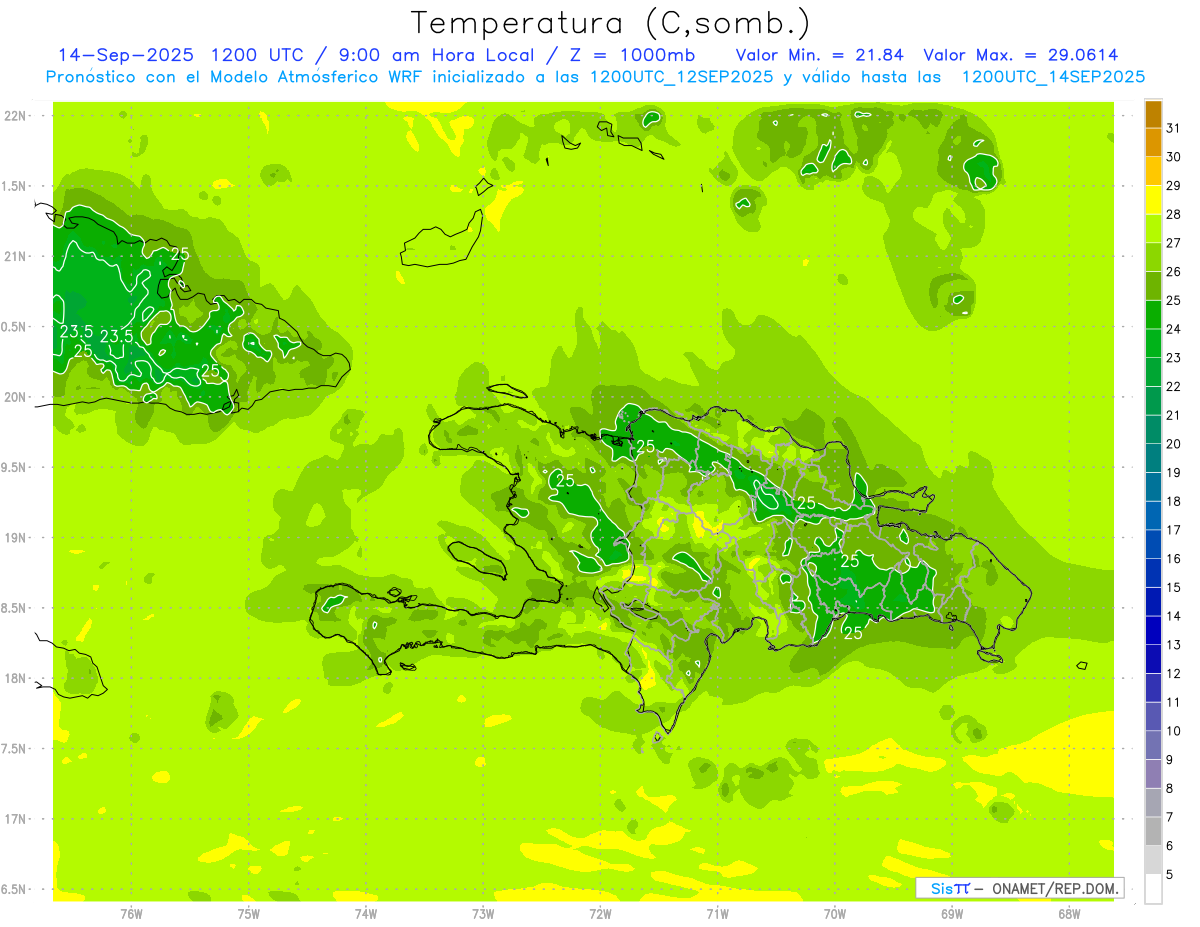Click the '9.5N' latitude axis label

[15, 467]
